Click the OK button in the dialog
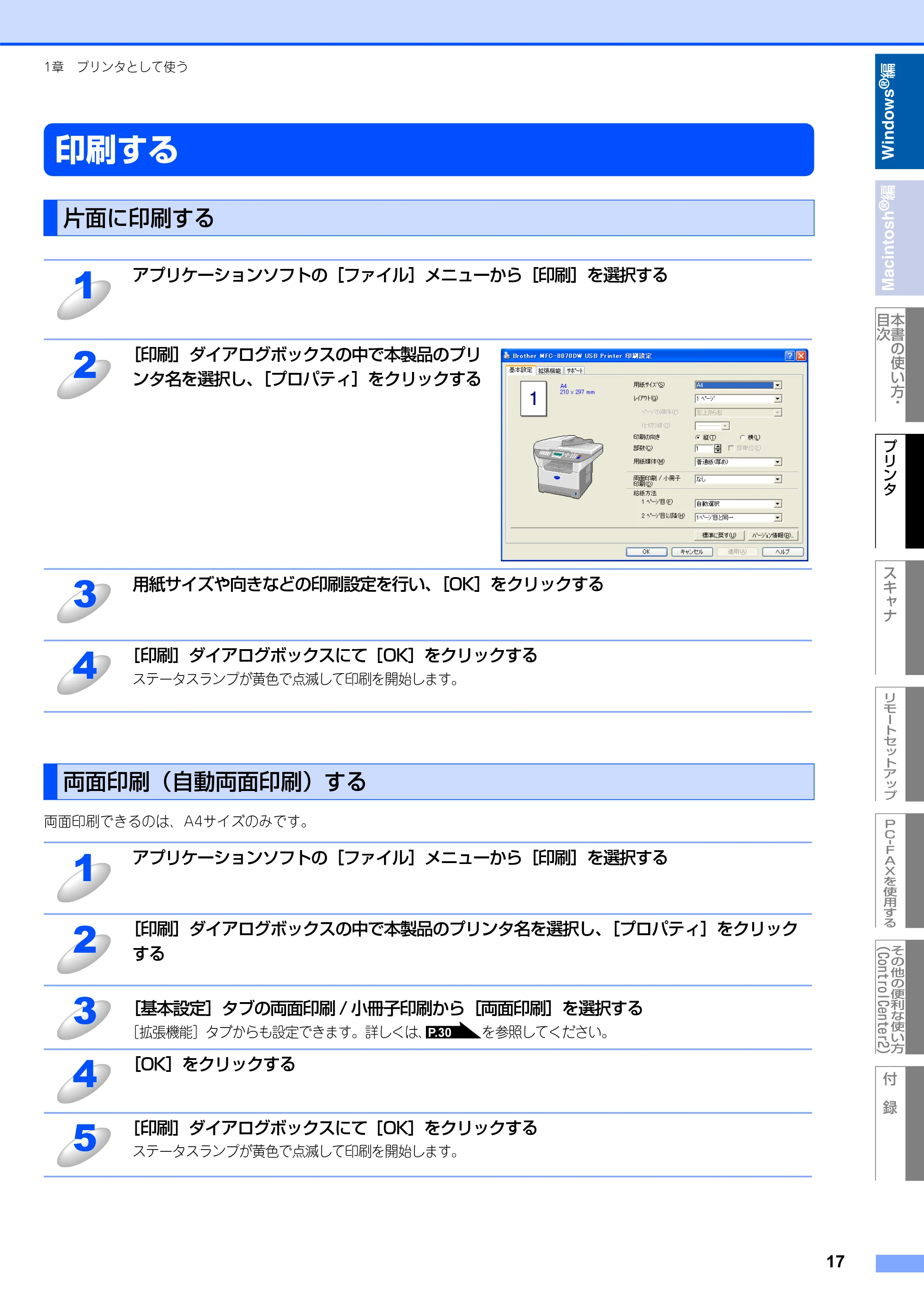924x1308 pixels. pos(646,552)
